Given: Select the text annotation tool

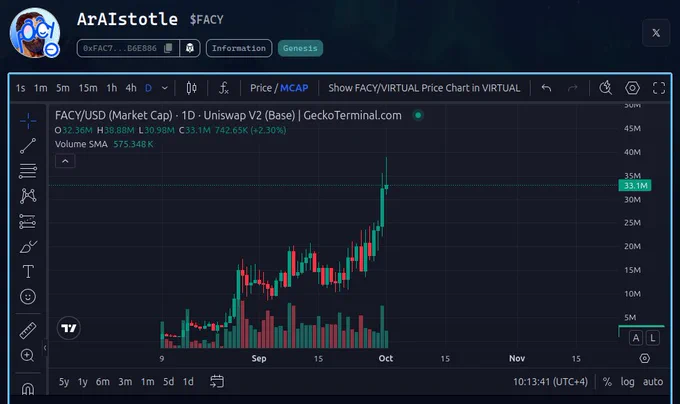Looking at the screenshot, I should (28, 272).
